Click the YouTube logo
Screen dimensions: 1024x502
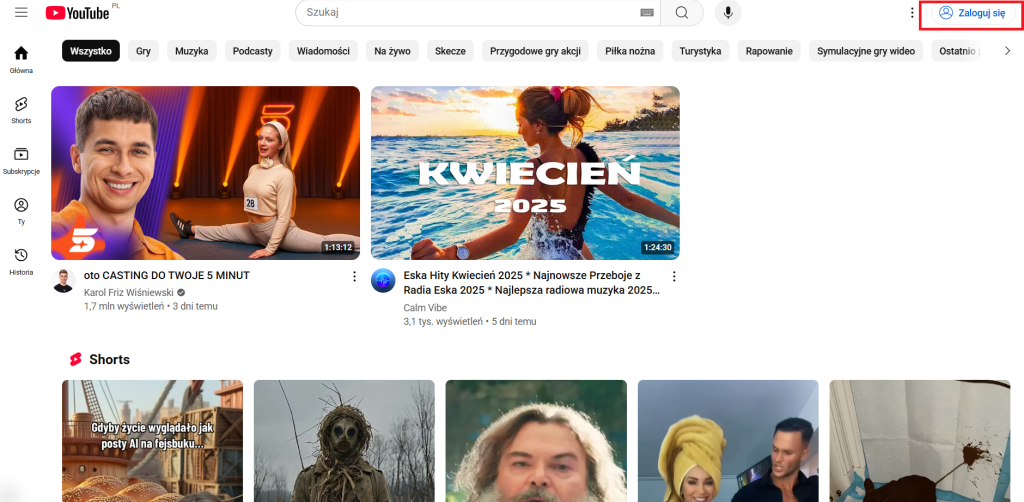(x=77, y=12)
